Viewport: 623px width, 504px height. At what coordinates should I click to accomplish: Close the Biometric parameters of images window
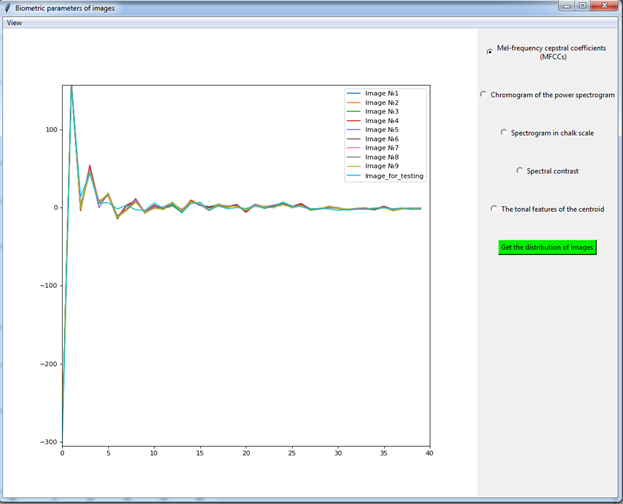[604, 6]
